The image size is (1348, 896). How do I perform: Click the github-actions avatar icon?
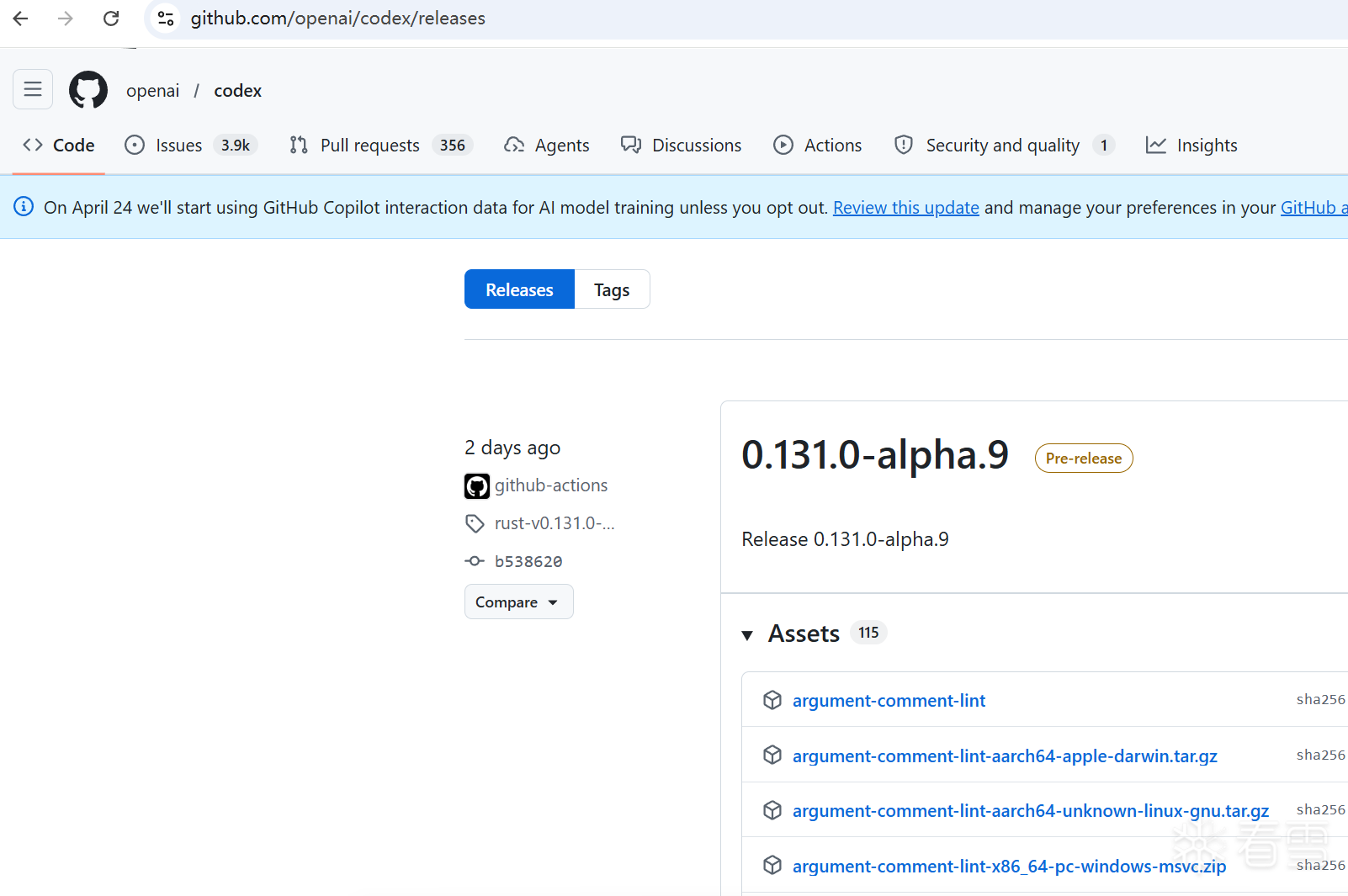(x=477, y=485)
